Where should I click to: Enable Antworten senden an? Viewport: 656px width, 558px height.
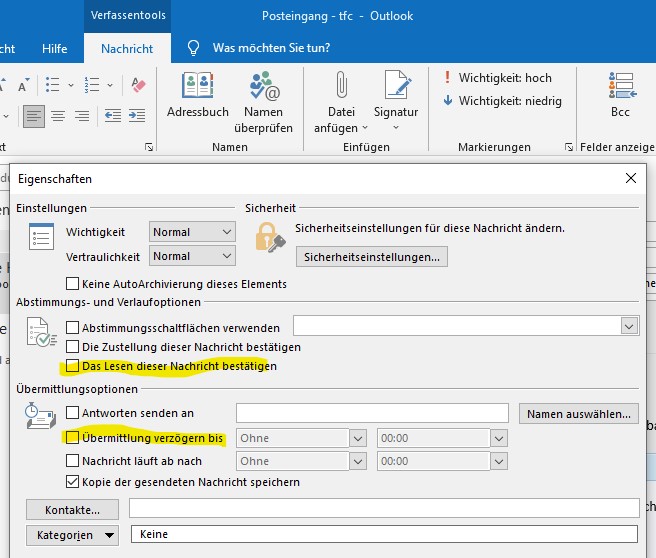tap(72, 413)
